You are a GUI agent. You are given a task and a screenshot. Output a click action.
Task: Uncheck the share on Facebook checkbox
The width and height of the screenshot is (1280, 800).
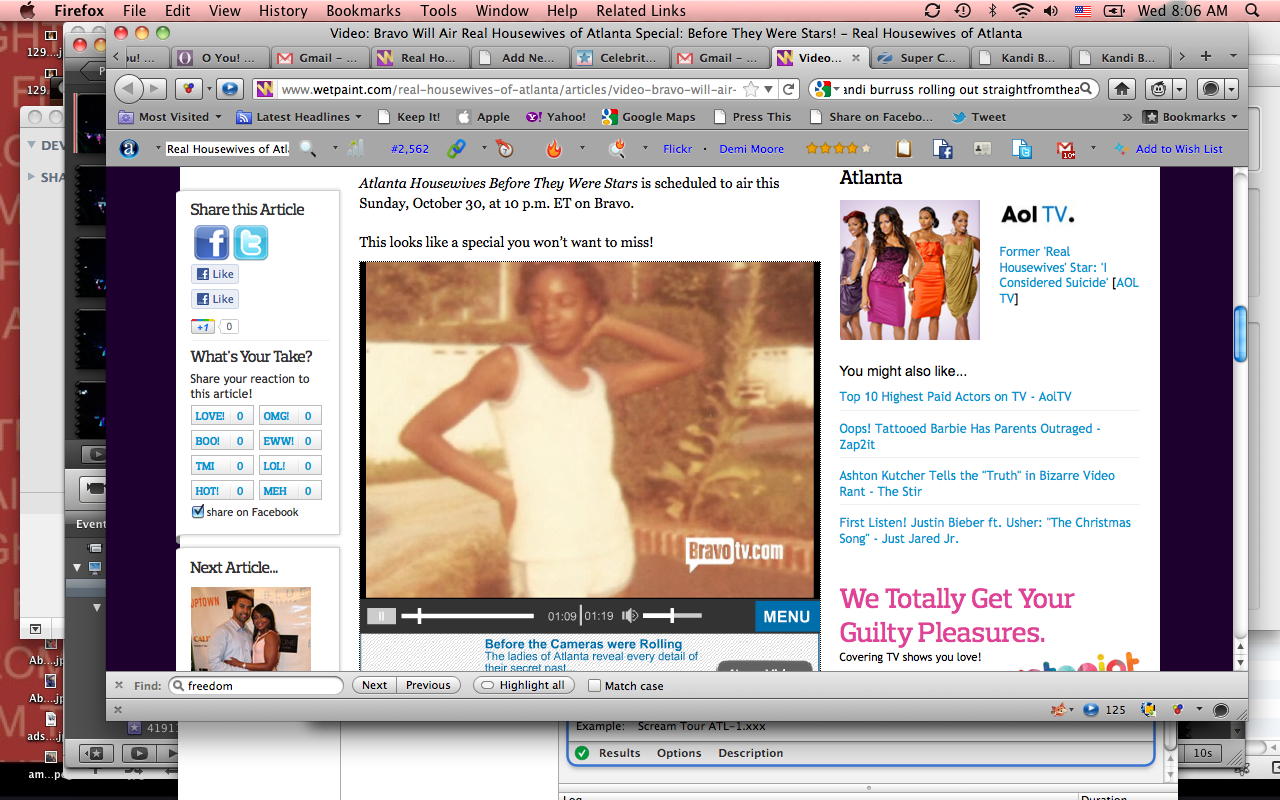(x=198, y=512)
